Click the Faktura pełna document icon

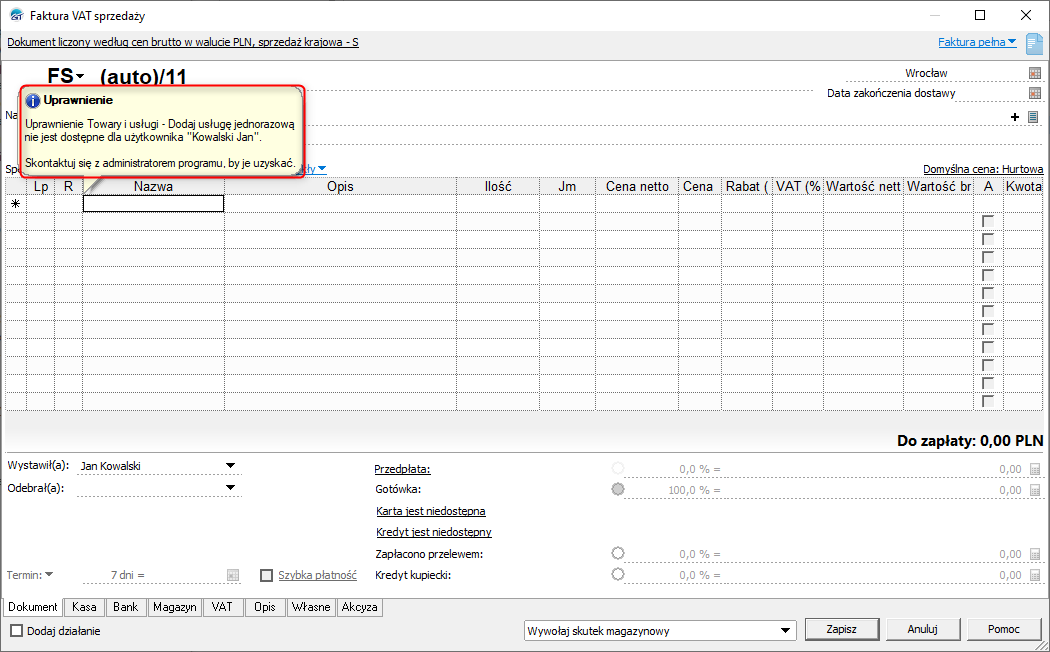(1035, 44)
